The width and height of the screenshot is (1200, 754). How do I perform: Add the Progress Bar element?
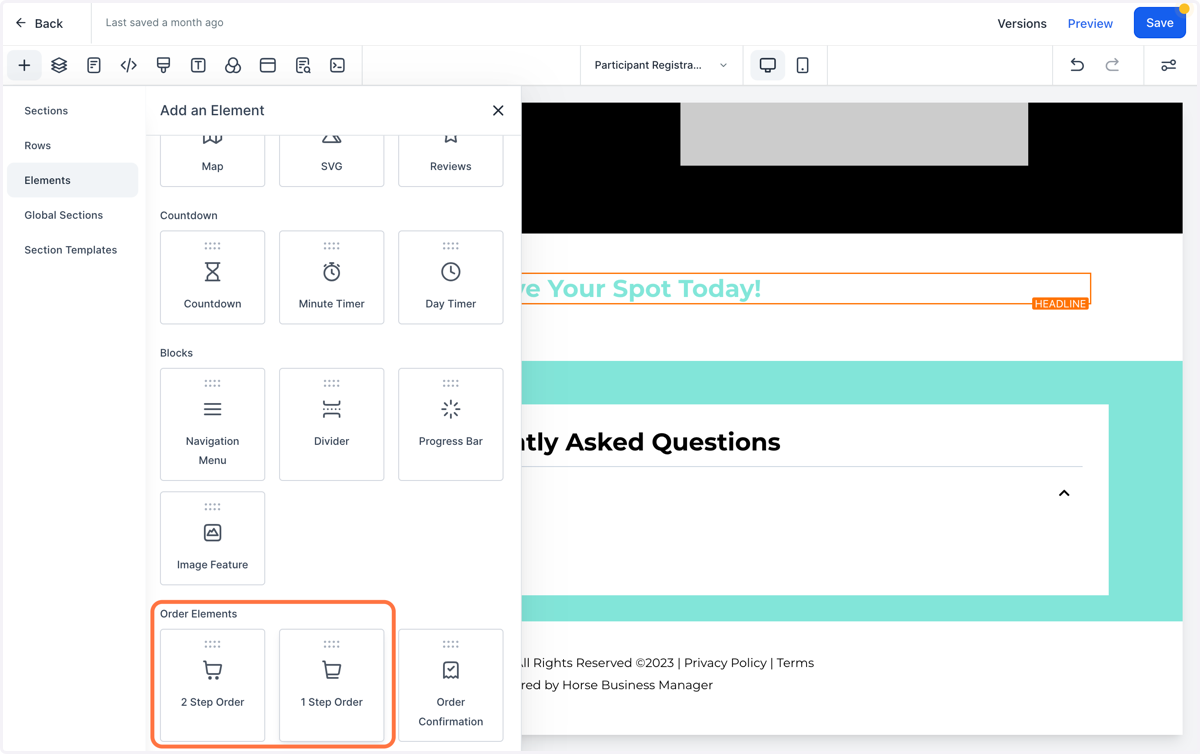point(451,424)
